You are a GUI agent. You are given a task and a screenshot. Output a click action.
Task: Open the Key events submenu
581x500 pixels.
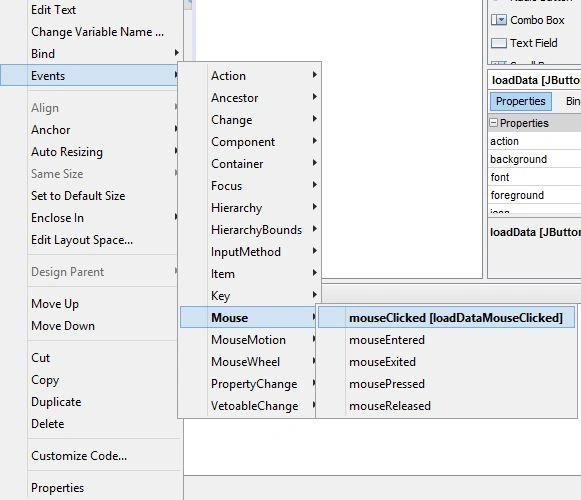click(x=250, y=296)
